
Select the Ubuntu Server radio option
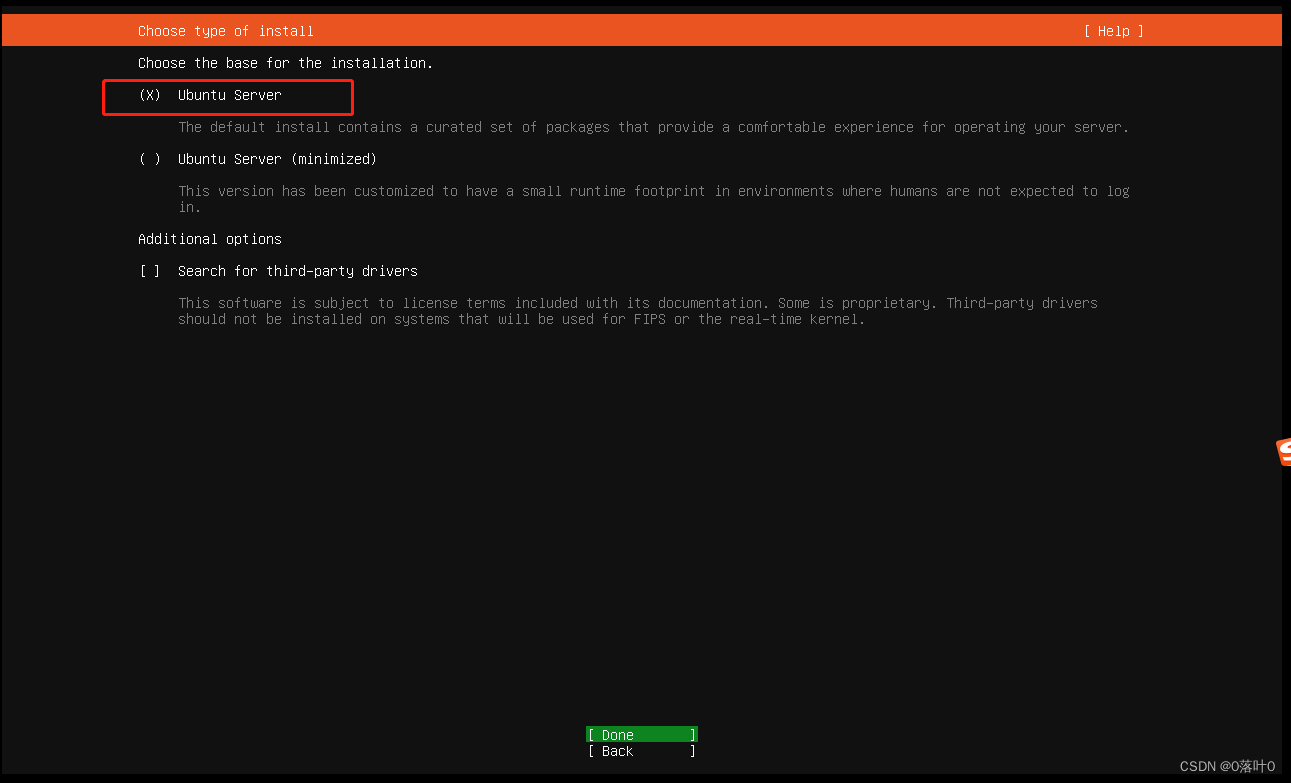[x=210, y=95]
